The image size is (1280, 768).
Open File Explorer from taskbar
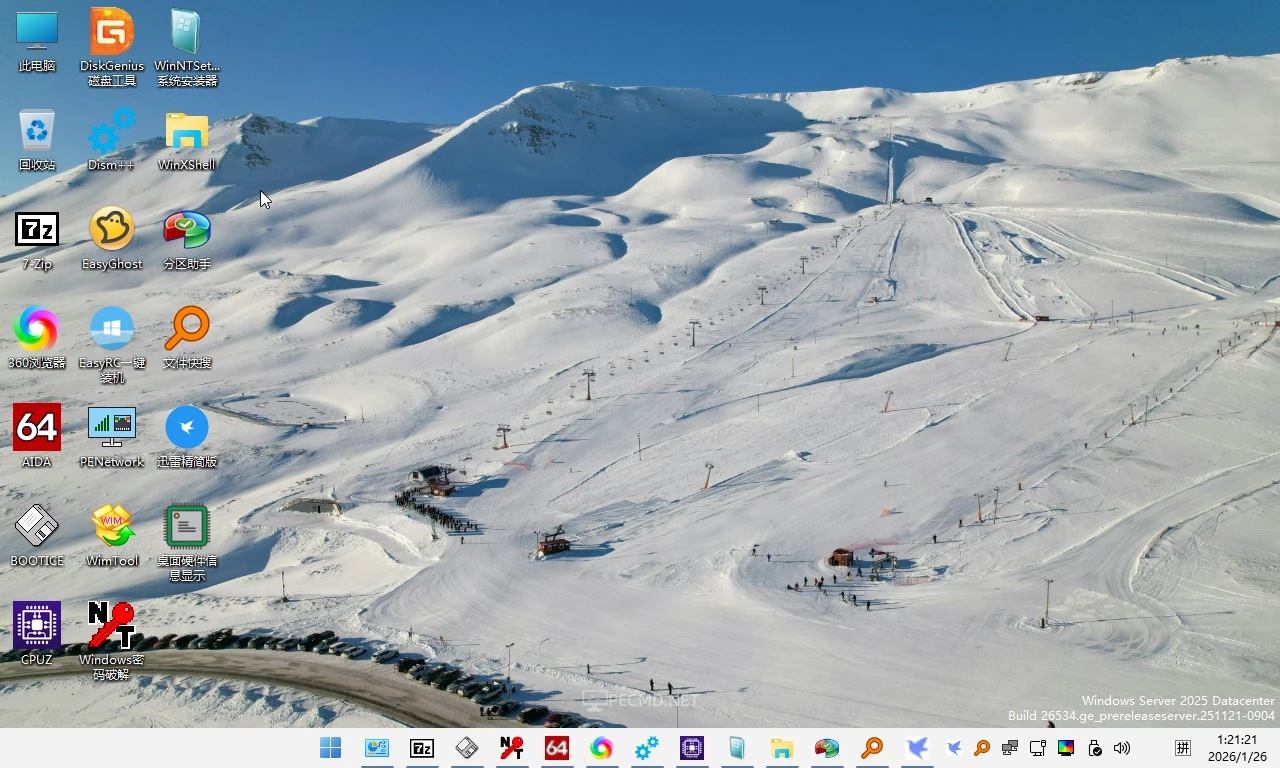[x=781, y=748]
